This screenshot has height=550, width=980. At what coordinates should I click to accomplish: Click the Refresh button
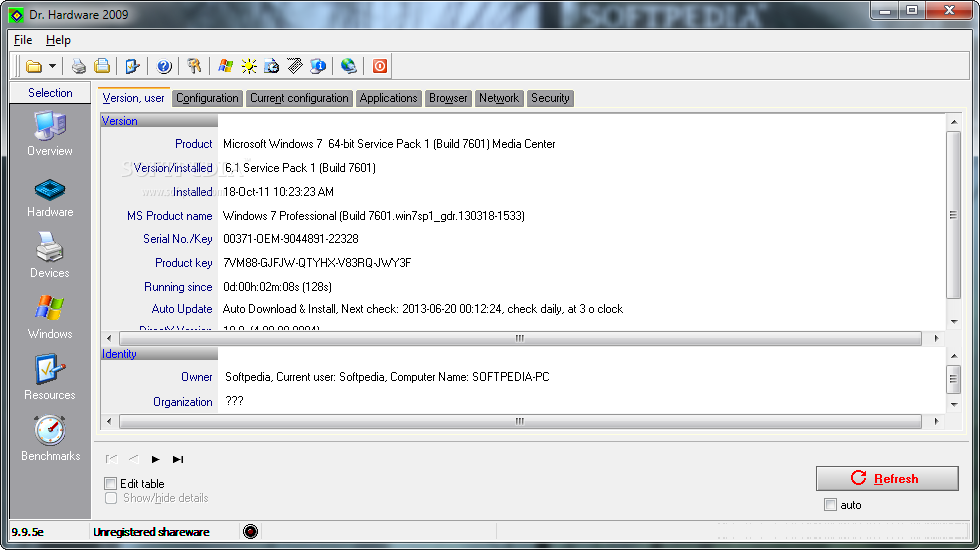(x=887, y=479)
